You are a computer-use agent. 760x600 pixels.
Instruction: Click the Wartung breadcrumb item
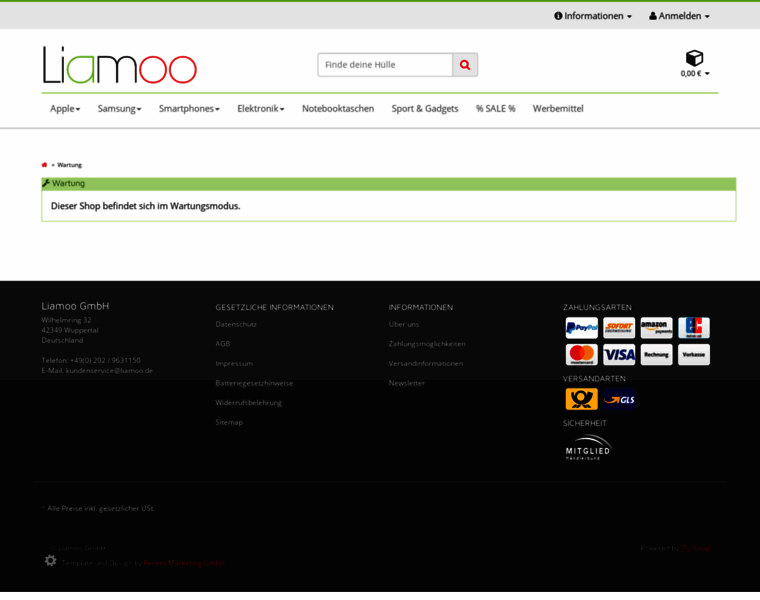click(69, 165)
